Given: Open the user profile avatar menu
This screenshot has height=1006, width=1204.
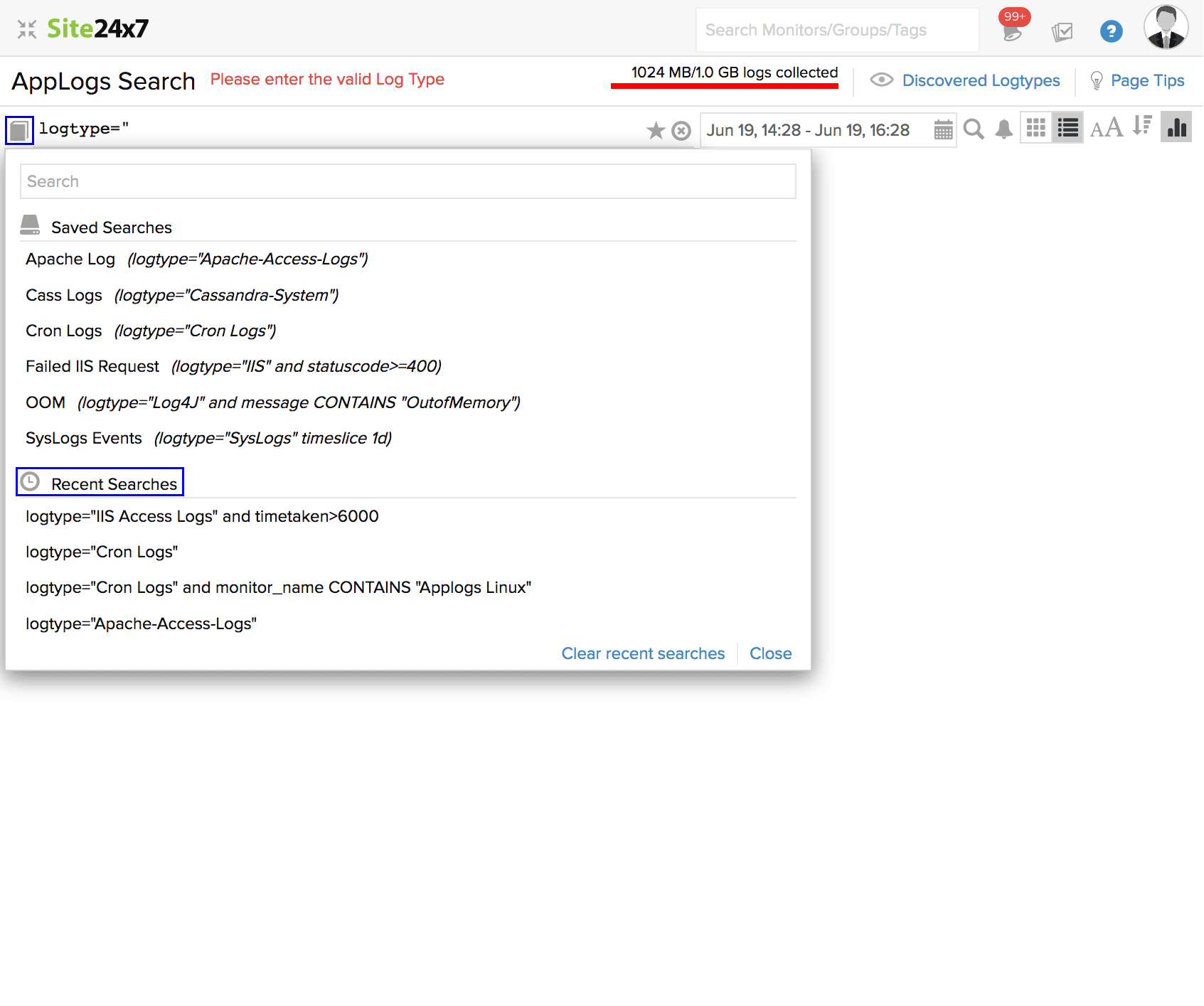Looking at the screenshot, I should pos(1166,28).
